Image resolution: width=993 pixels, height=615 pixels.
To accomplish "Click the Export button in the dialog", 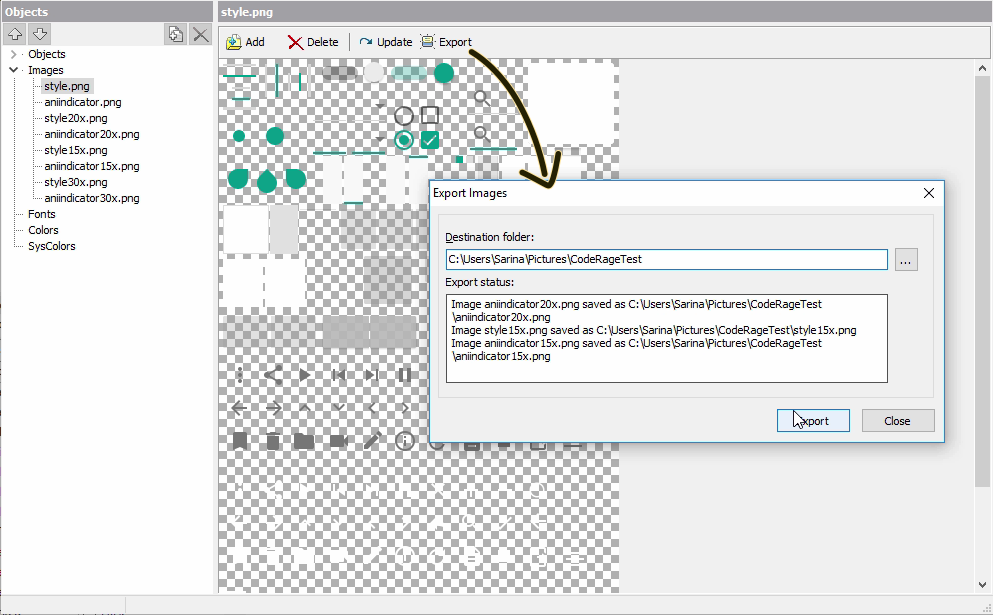I will 813,421.
